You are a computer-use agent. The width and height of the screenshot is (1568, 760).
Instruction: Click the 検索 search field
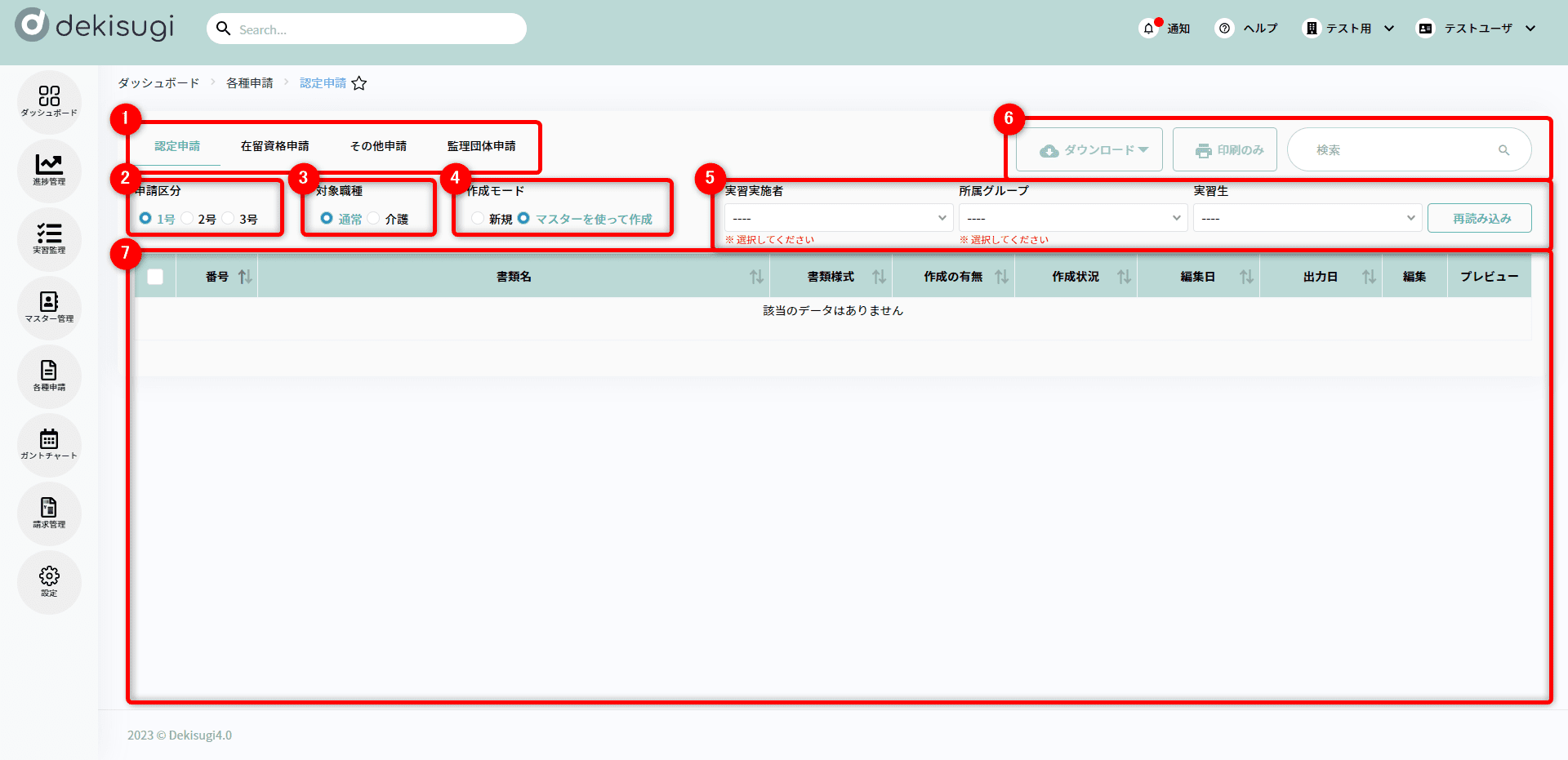coord(1401,150)
